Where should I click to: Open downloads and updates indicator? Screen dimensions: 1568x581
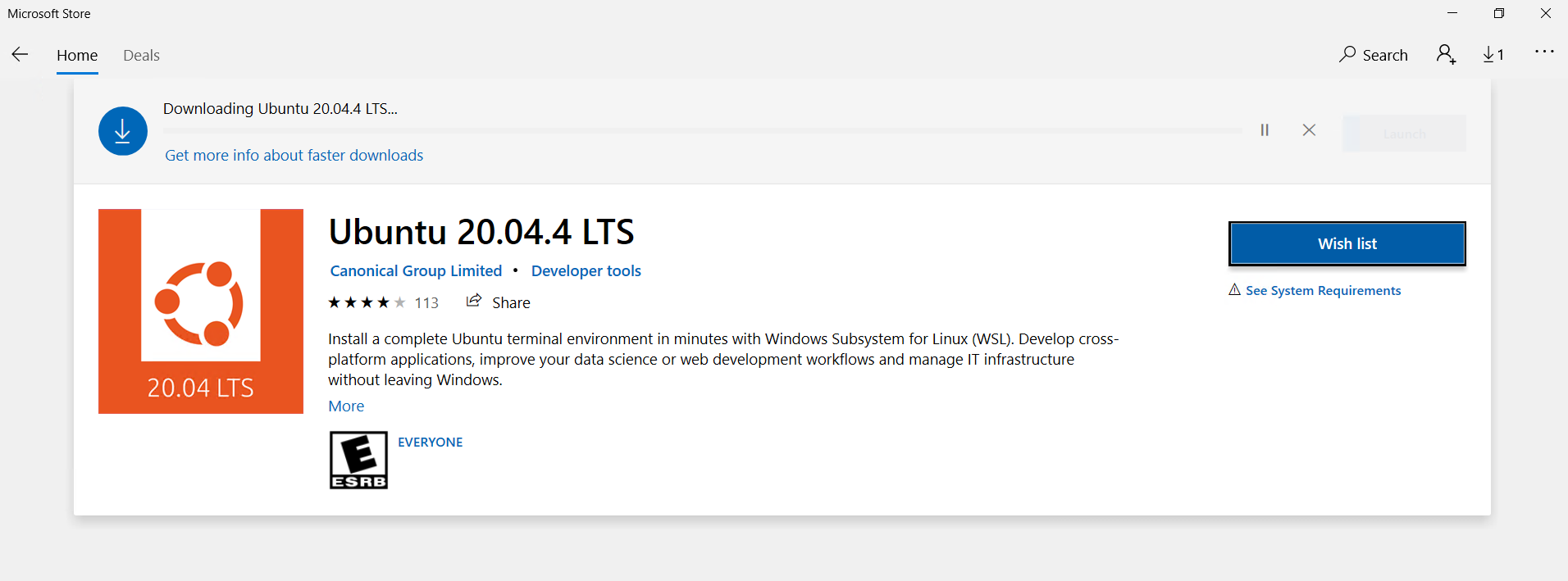(x=1493, y=55)
